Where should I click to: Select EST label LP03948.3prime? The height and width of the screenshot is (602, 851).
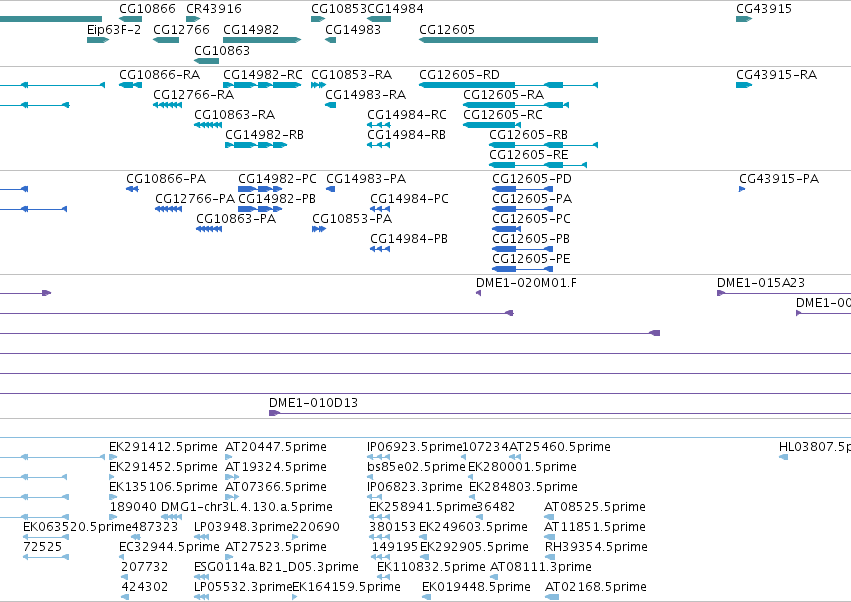tap(243, 527)
